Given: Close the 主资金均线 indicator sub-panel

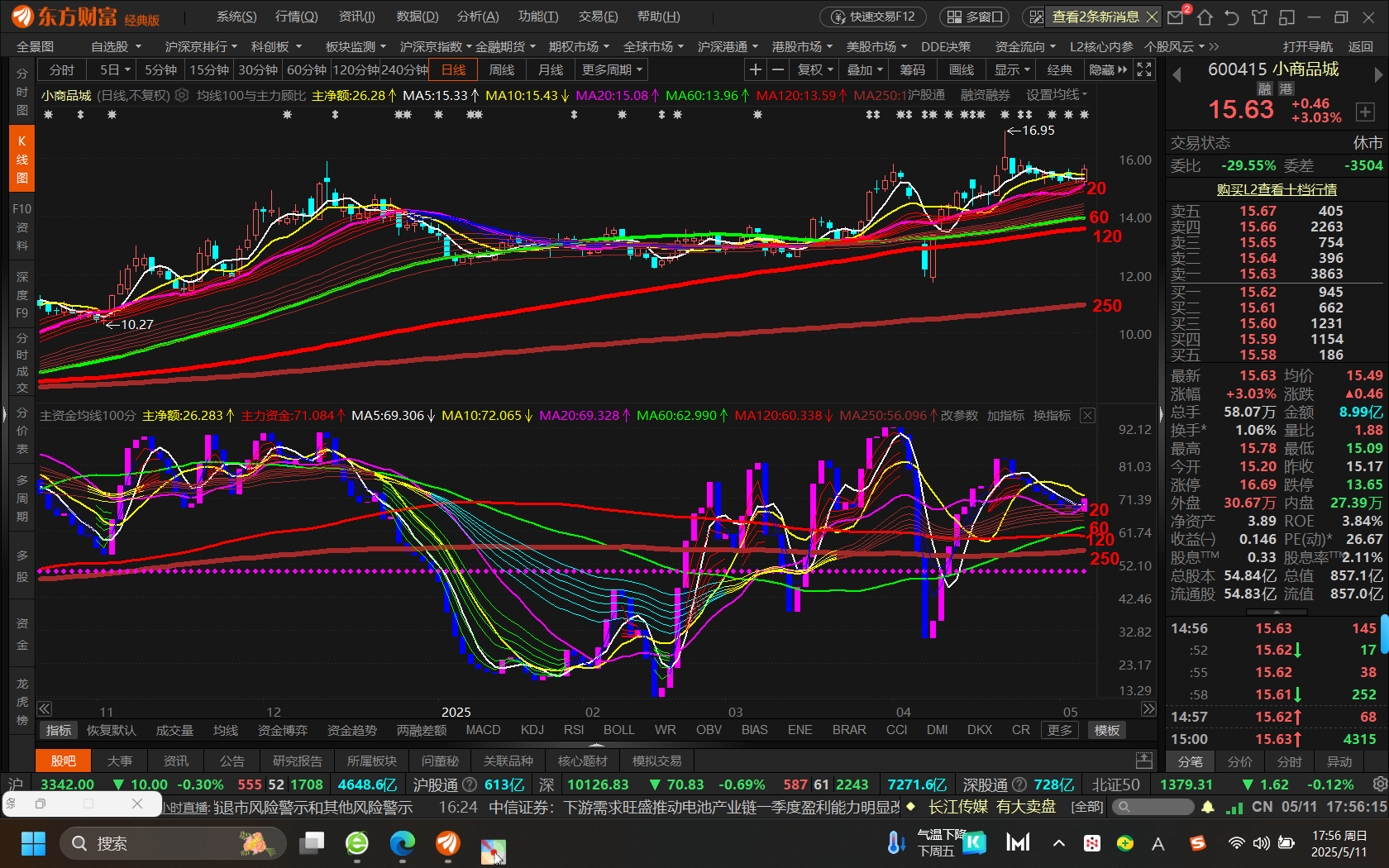Looking at the screenshot, I should tap(1088, 416).
